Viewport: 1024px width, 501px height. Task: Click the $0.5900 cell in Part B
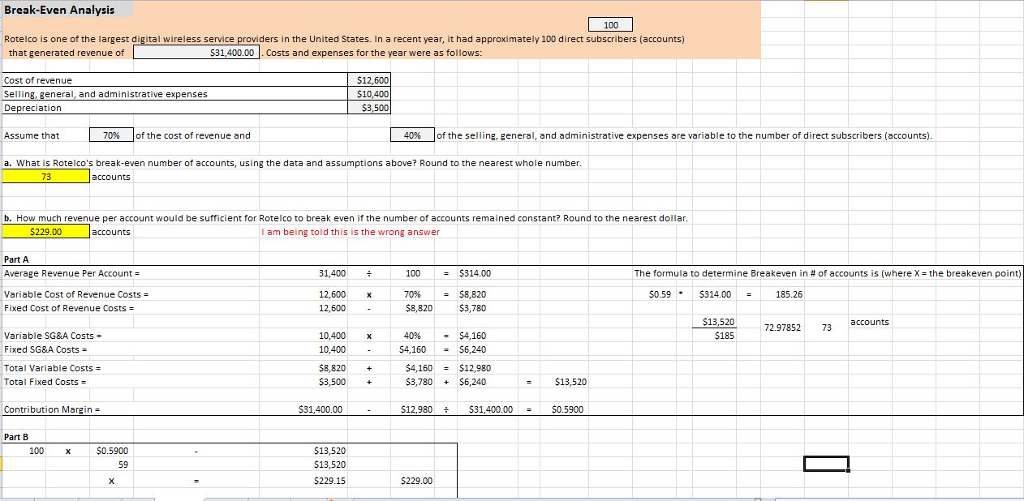[112, 451]
